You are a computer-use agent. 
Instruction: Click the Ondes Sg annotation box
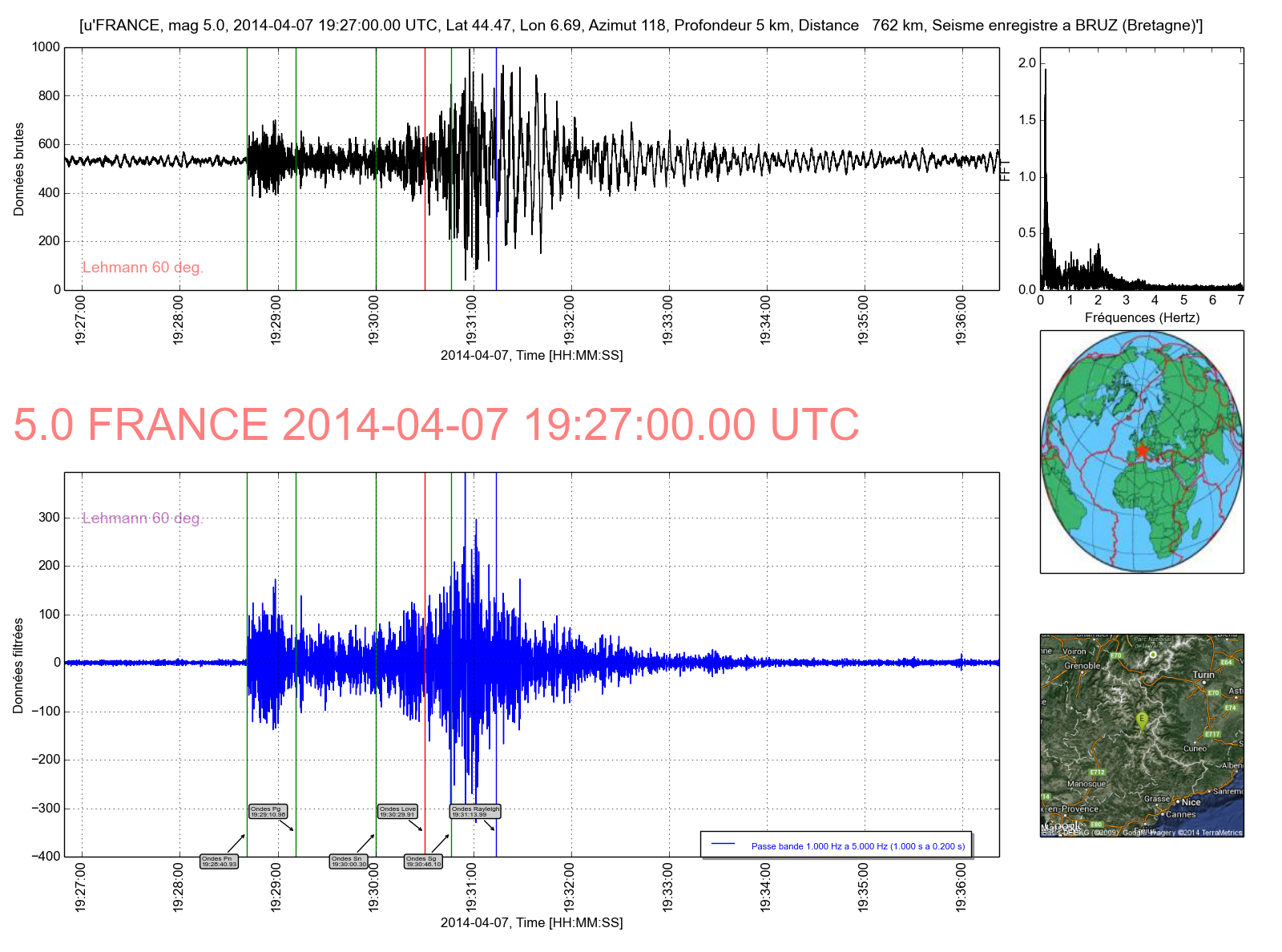point(423,861)
